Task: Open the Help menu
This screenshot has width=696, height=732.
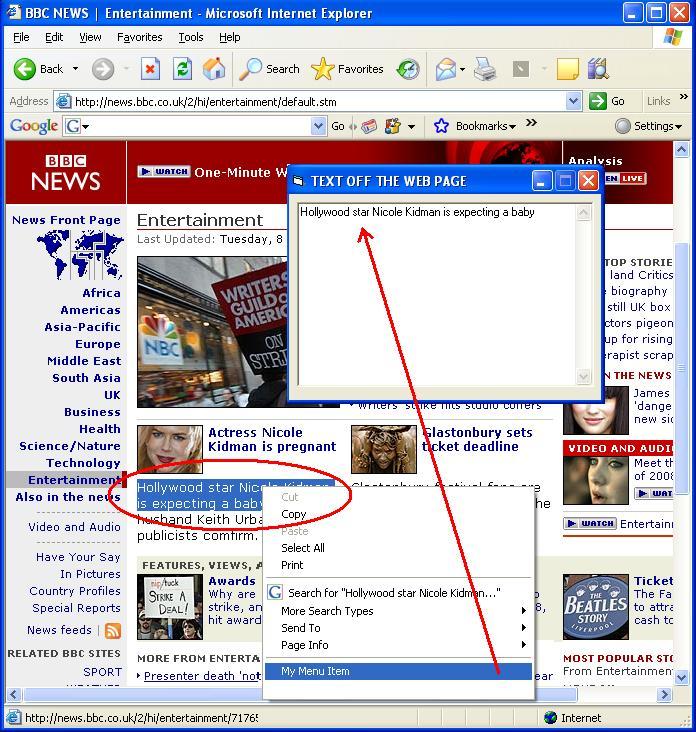Action: click(x=230, y=37)
